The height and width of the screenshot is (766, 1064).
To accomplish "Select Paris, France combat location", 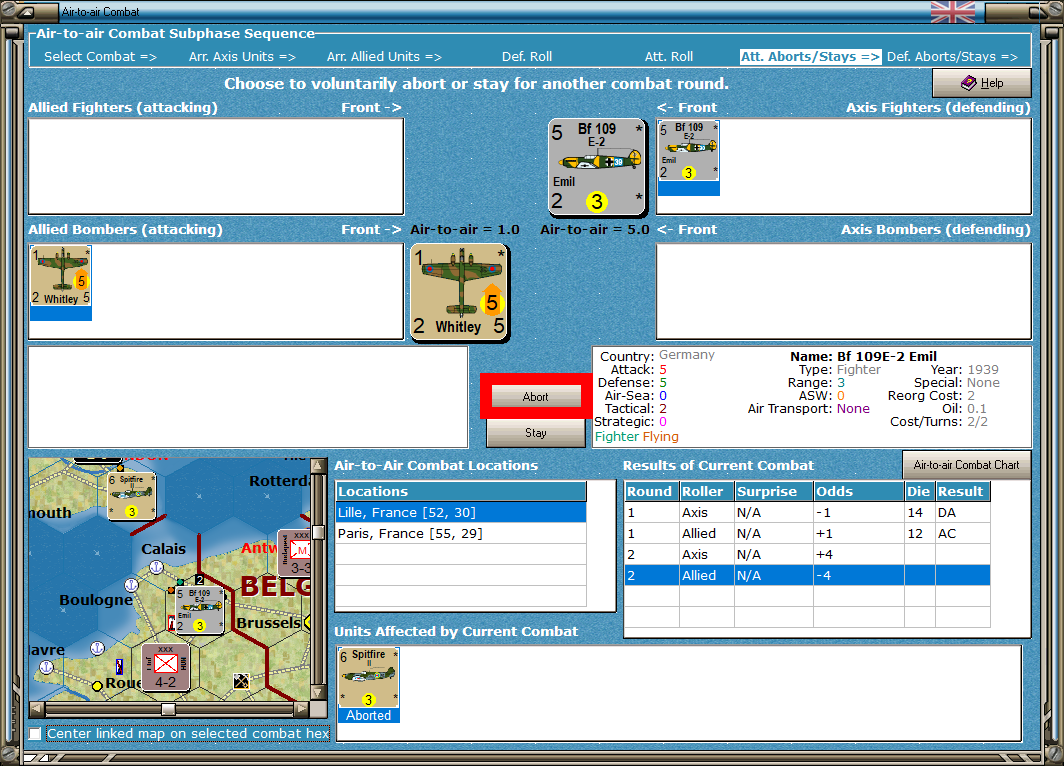I will coord(410,534).
